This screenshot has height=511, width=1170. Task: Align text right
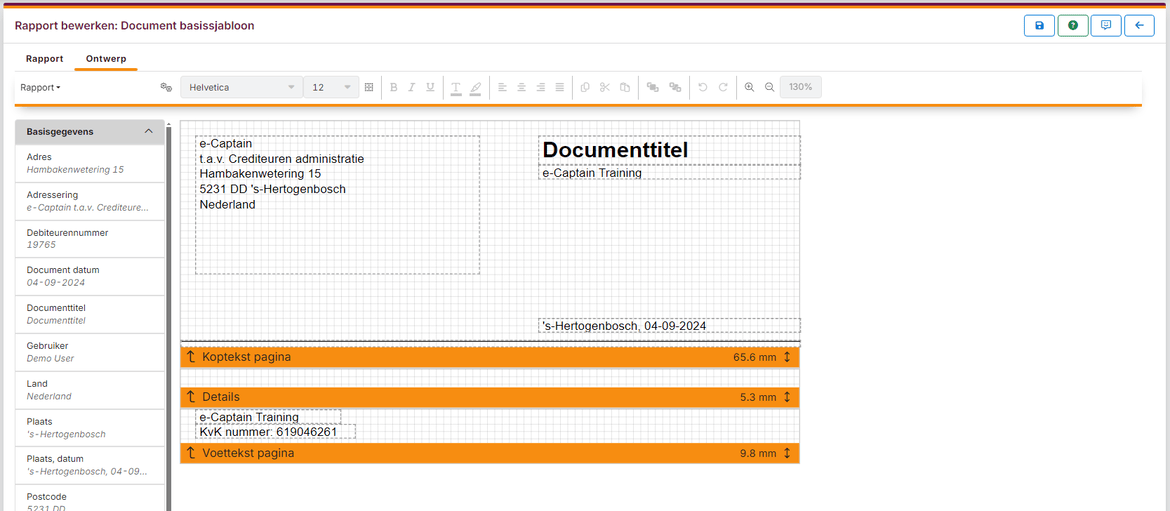tap(541, 87)
